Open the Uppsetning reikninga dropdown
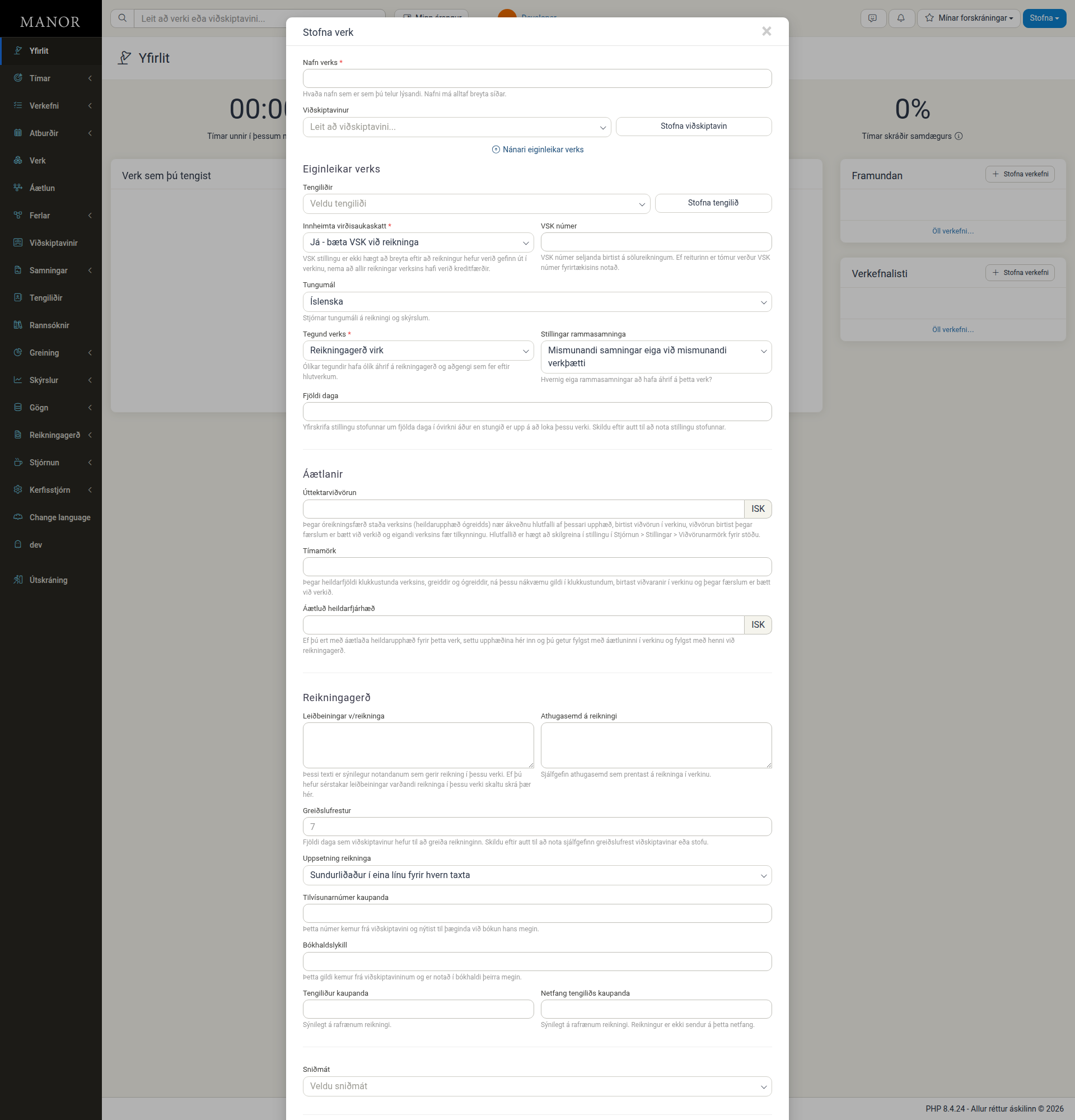 coord(537,875)
